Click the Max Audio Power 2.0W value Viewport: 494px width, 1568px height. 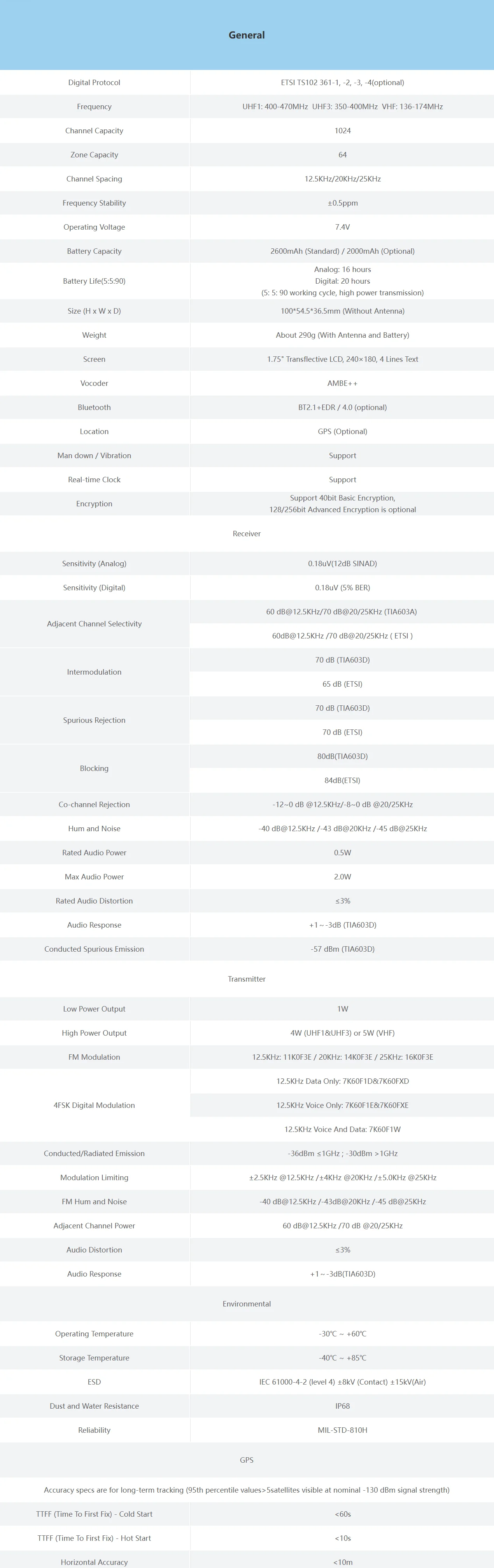pyautogui.click(x=342, y=877)
